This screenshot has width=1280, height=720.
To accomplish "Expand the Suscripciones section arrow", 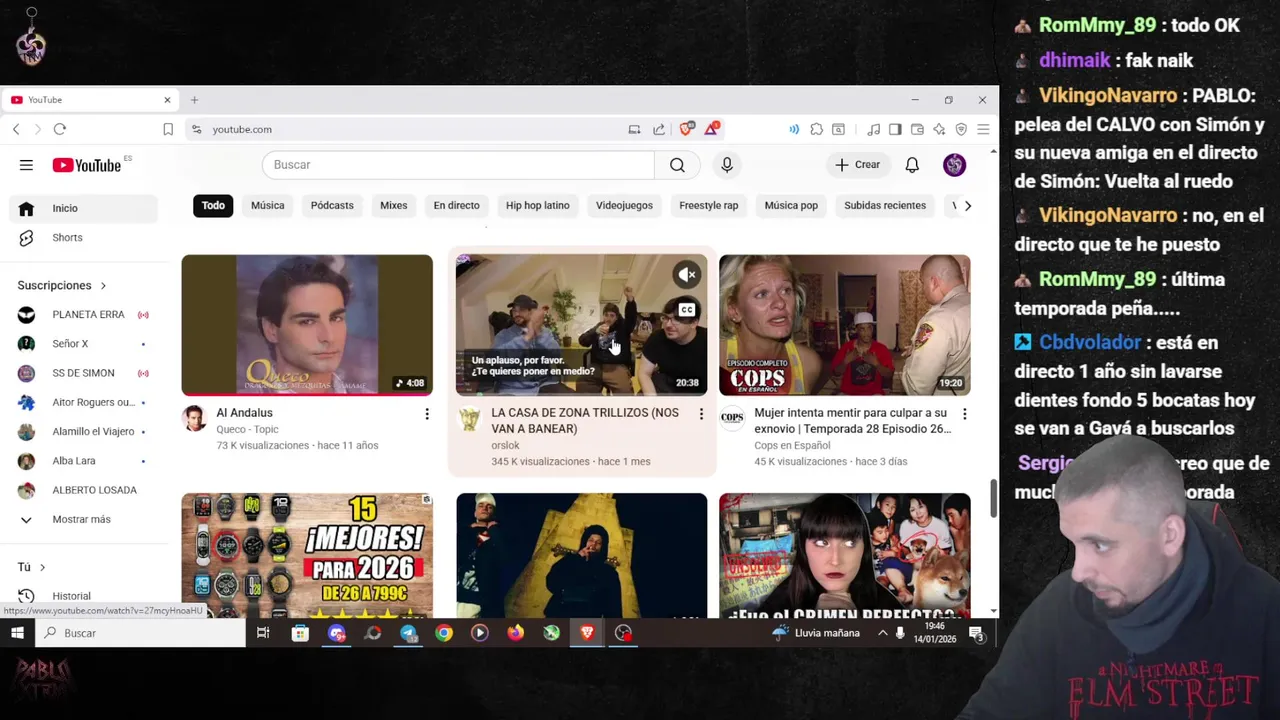I will point(103,286).
